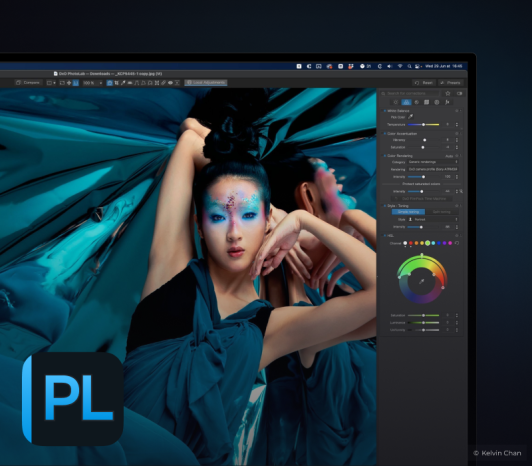Click the Auto label in Color Rendering

[x=449, y=156]
